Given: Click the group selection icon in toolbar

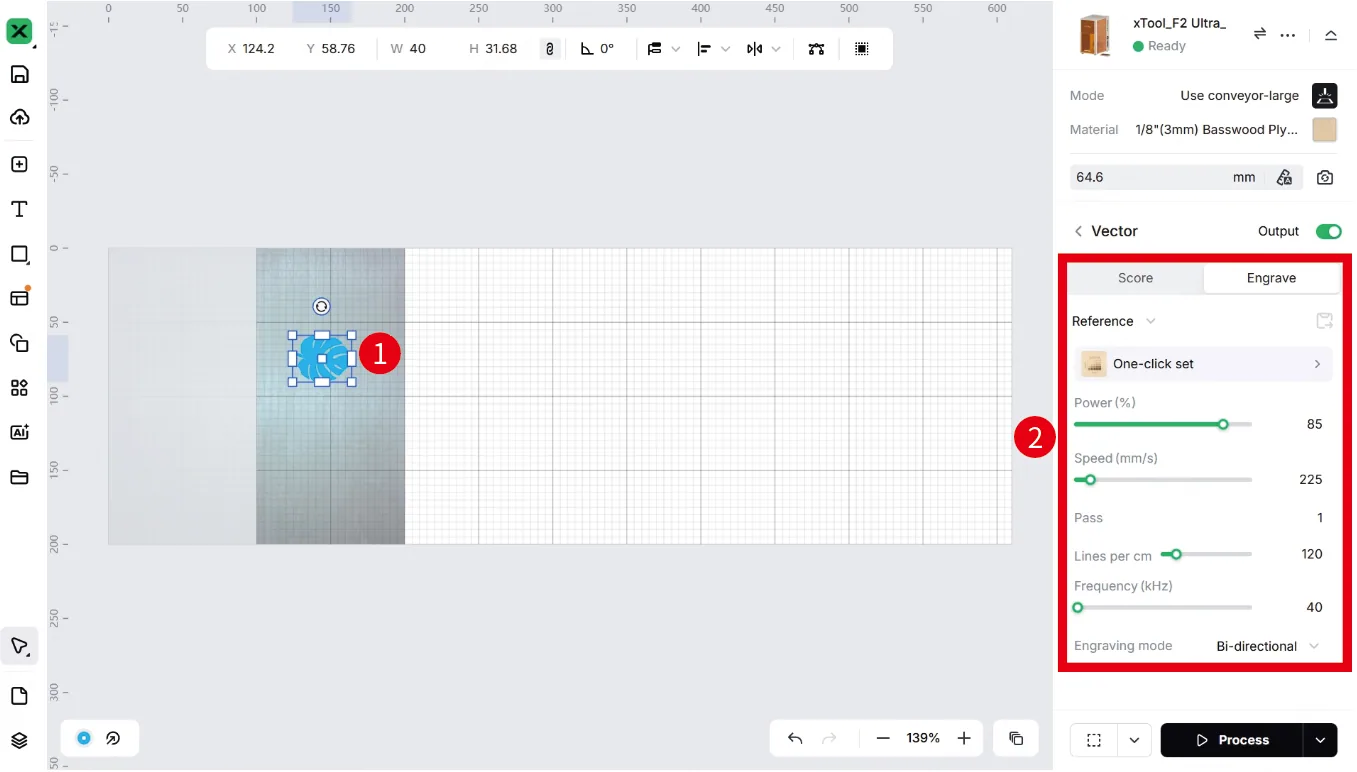Looking at the screenshot, I should (862, 48).
